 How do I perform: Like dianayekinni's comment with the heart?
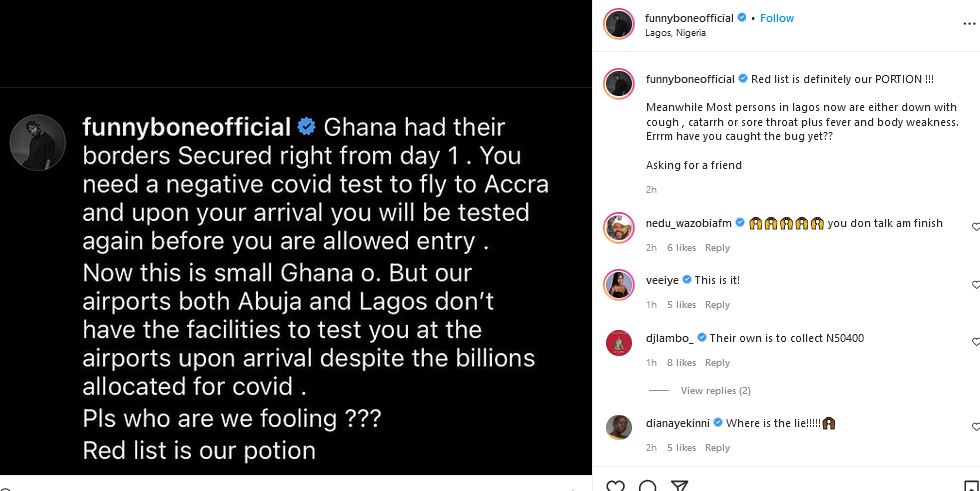(x=975, y=428)
